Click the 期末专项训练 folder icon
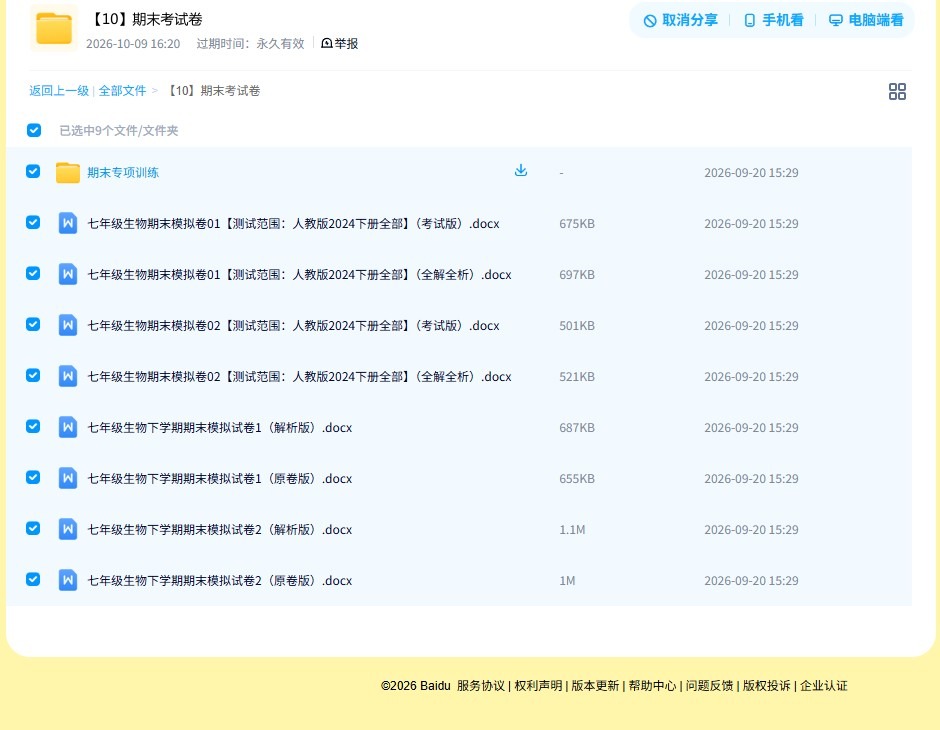 click(68, 173)
